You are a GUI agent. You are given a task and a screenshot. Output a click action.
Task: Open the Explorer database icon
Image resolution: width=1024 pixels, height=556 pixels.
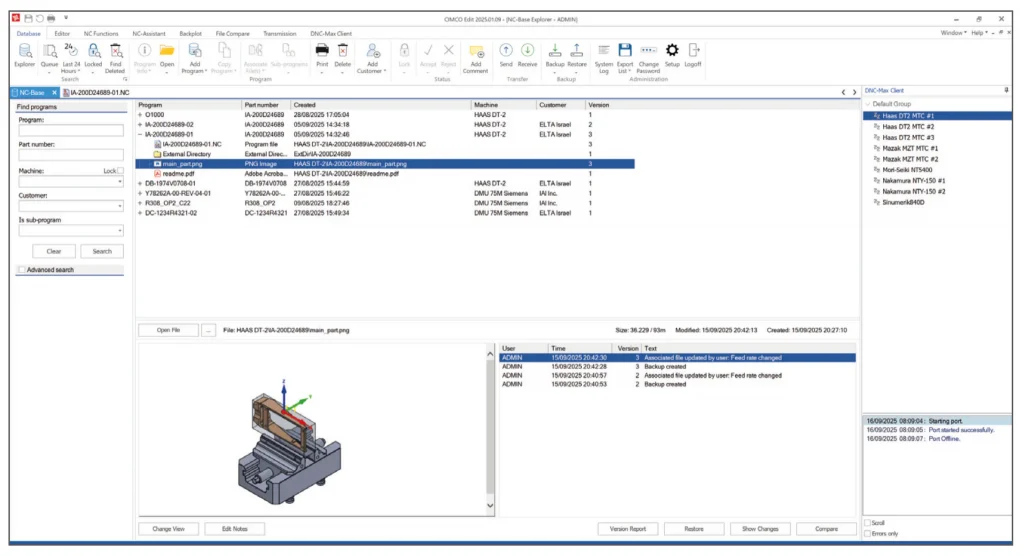[24, 51]
